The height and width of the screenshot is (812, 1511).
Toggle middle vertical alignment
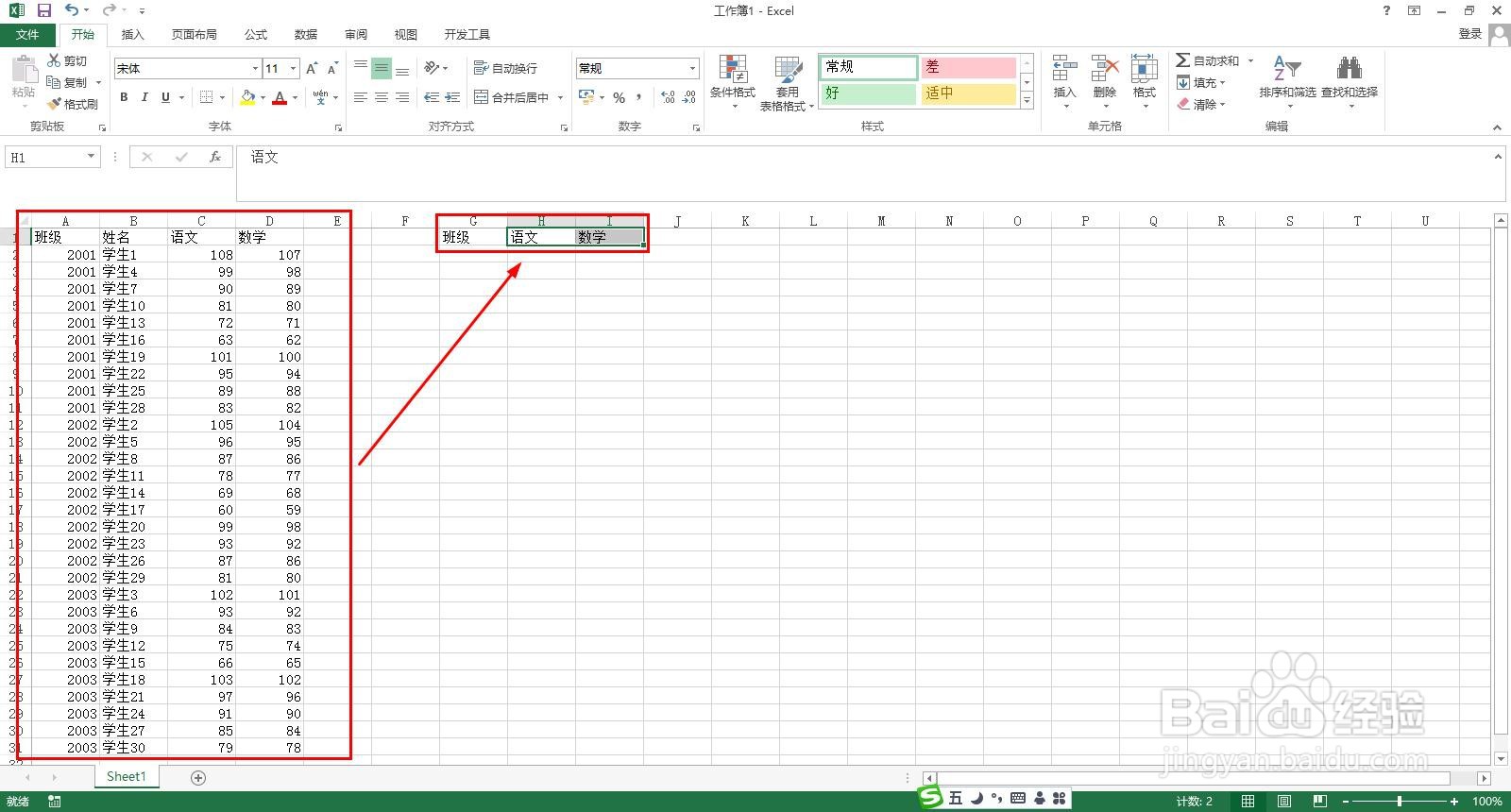(382, 68)
